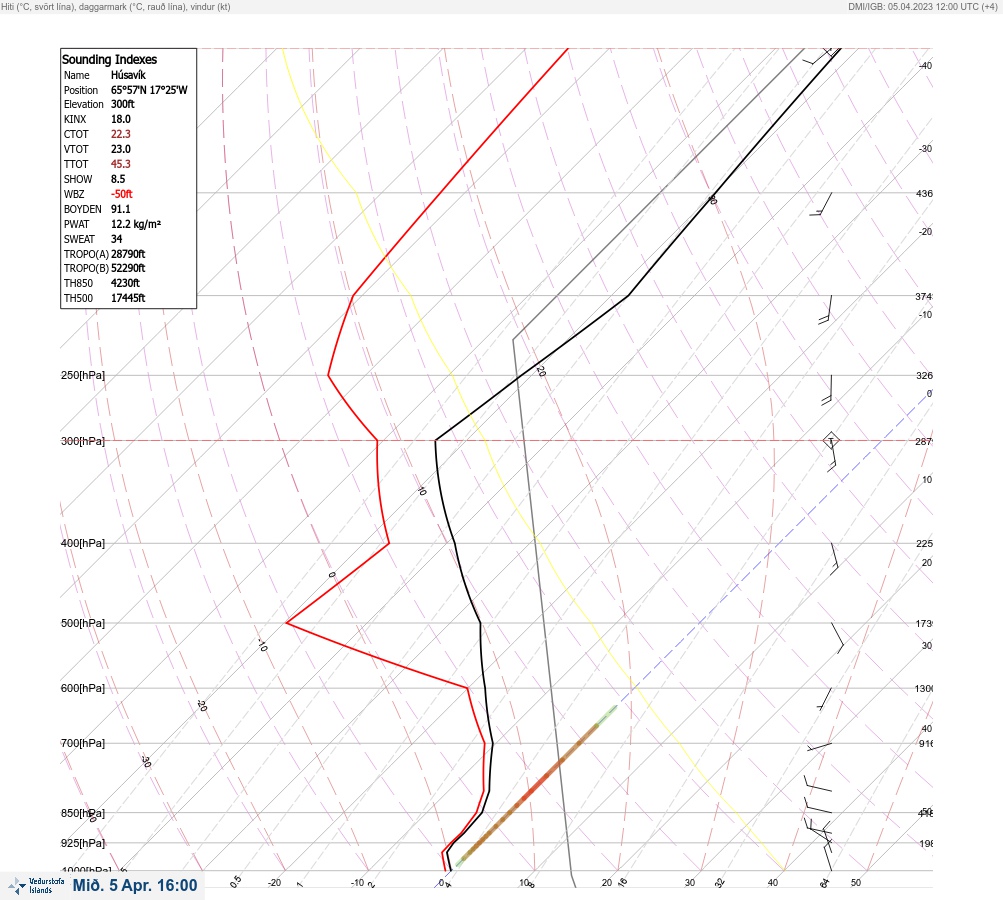This screenshot has height=900, width=1003.
Task: Click the '-40' label on the right-hand axis
Action: pyautogui.click(x=925, y=65)
